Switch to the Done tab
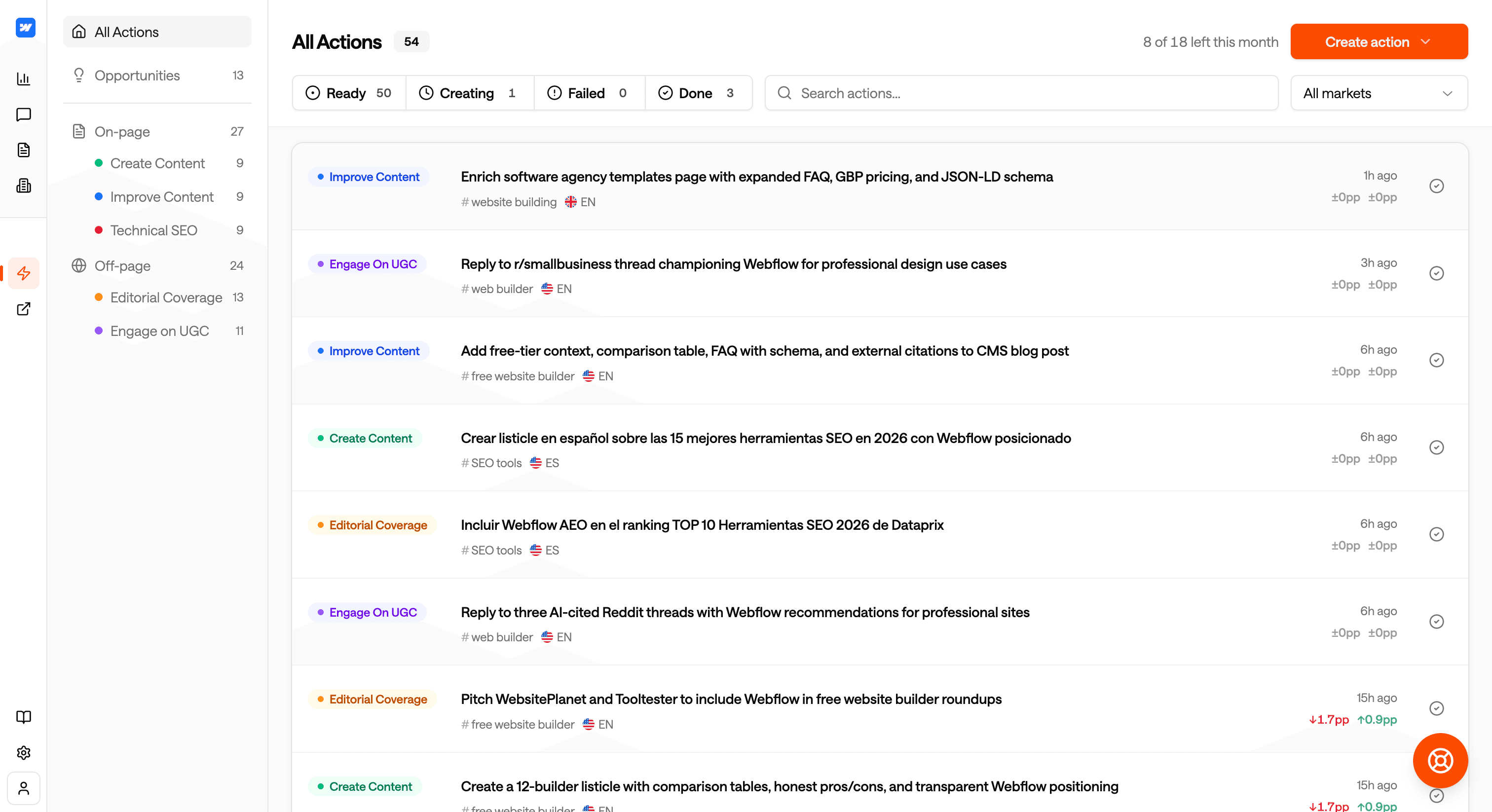 (699, 93)
